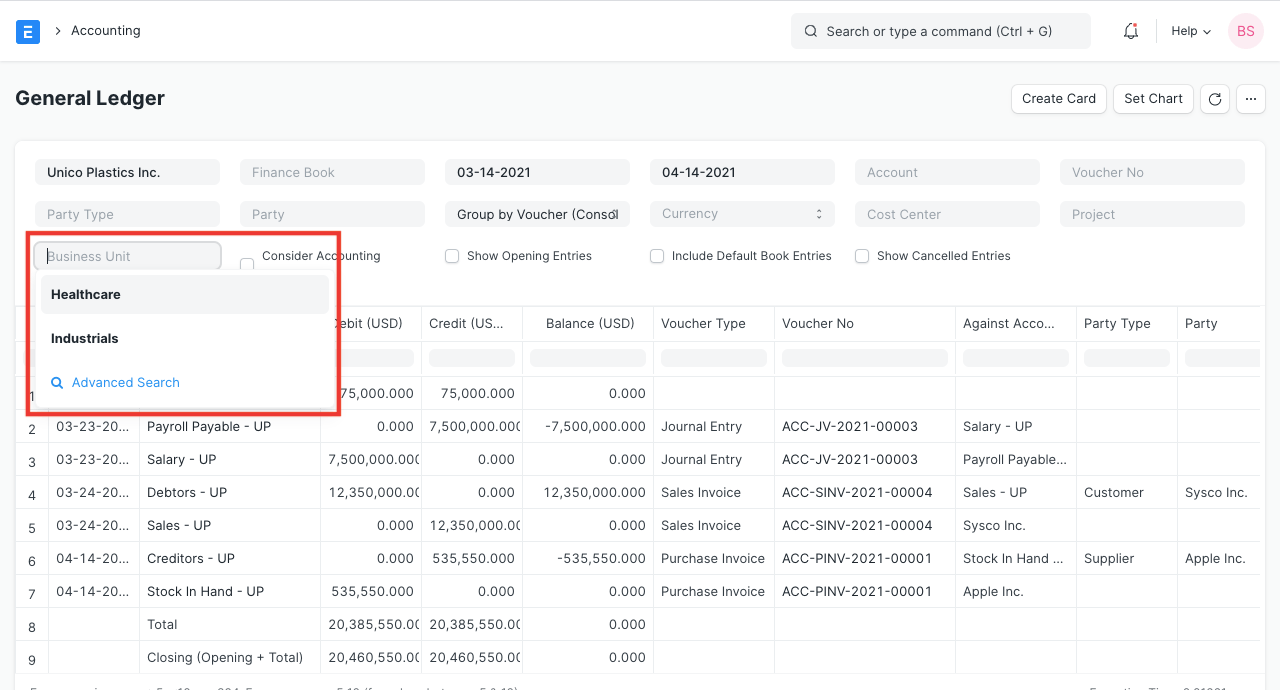Open the ellipsis more-options menu
Viewport: 1280px width, 690px height.
point(1250,99)
